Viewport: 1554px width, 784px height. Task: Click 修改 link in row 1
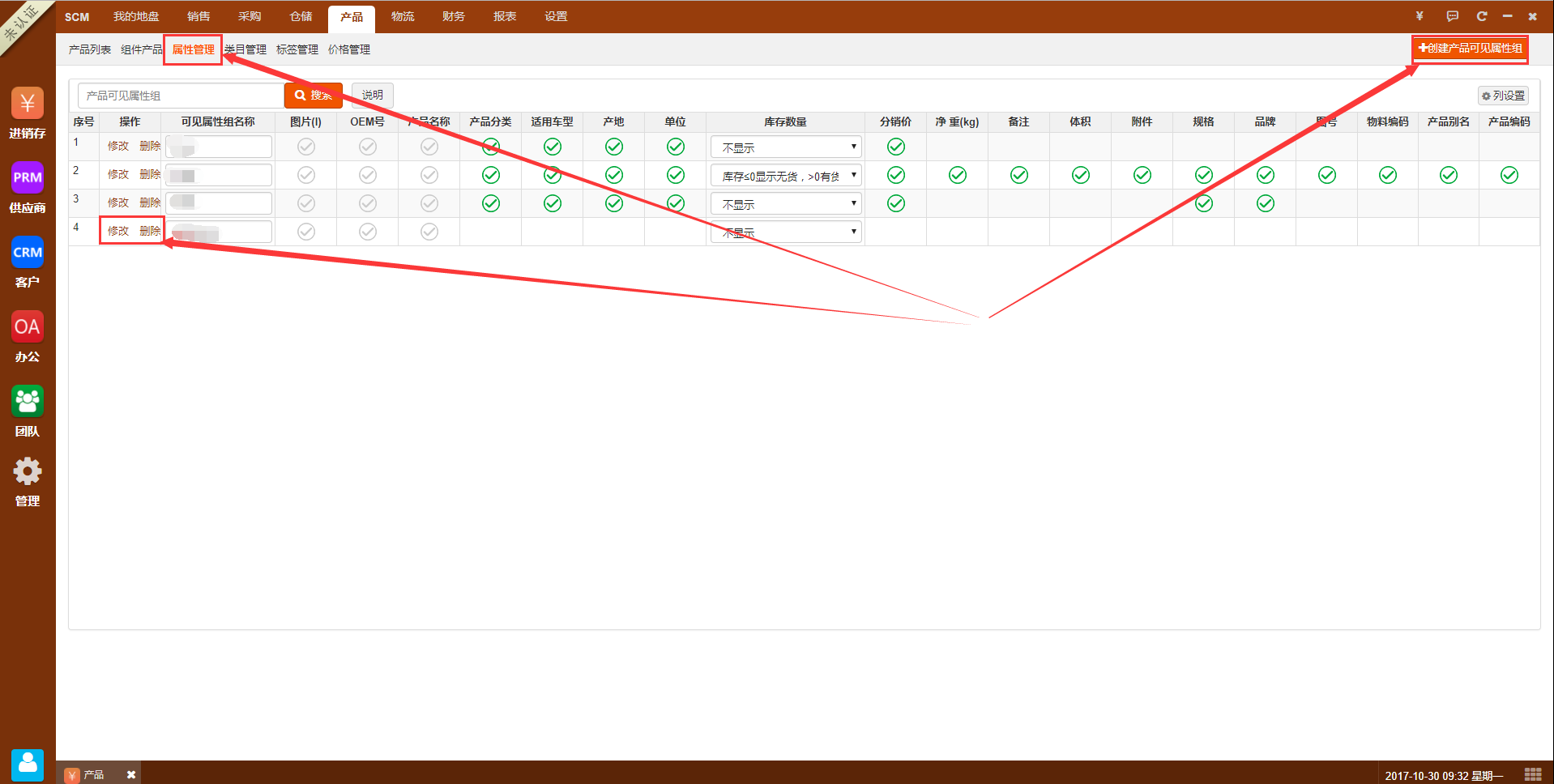pos(118,146)
